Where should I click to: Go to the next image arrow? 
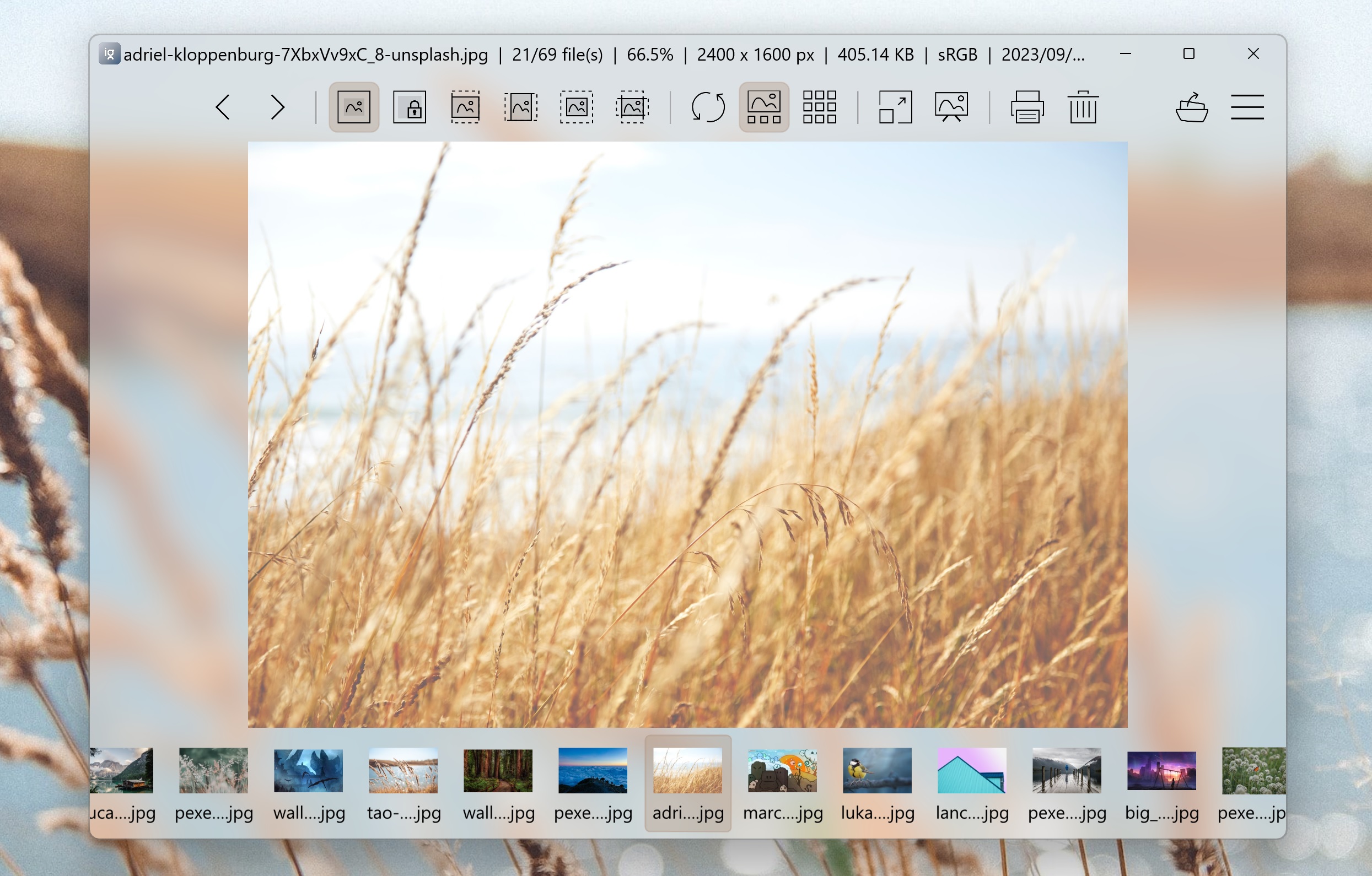click(277, 107)
